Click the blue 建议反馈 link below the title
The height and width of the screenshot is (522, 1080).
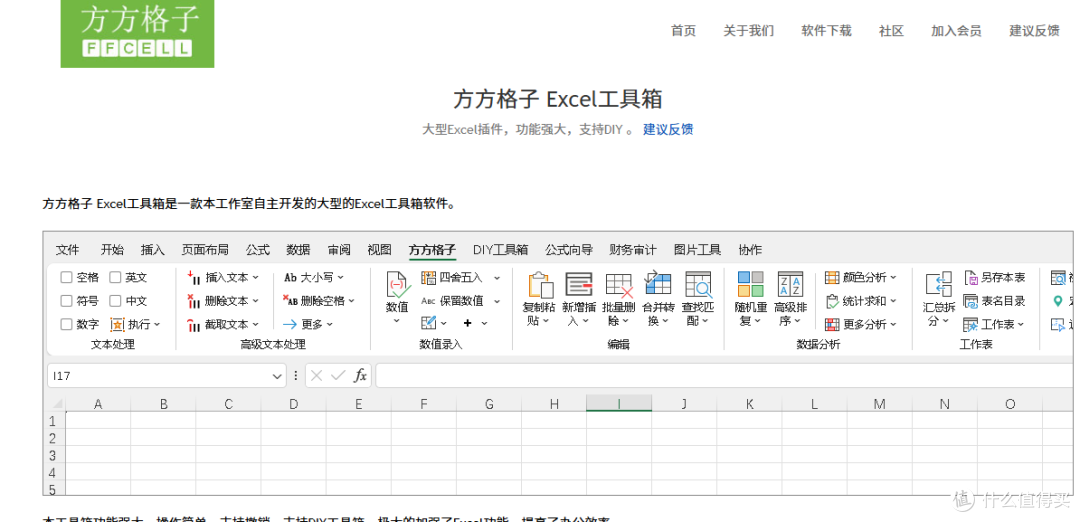coord(668,129)
